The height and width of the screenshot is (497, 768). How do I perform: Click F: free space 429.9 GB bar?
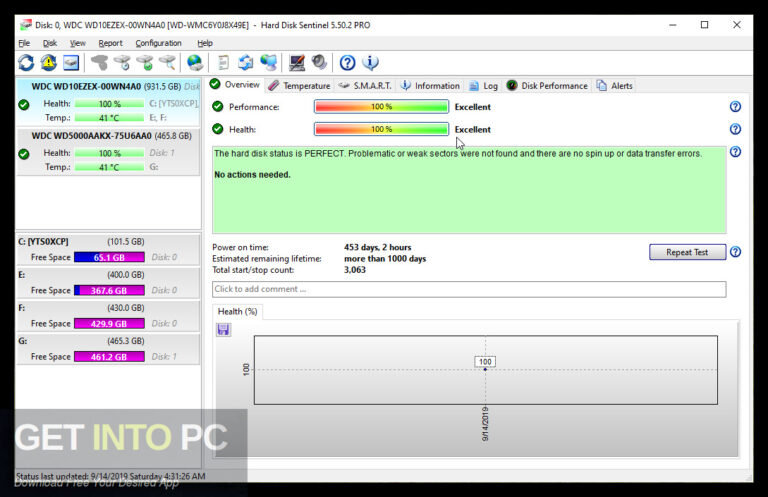point(109,324)
